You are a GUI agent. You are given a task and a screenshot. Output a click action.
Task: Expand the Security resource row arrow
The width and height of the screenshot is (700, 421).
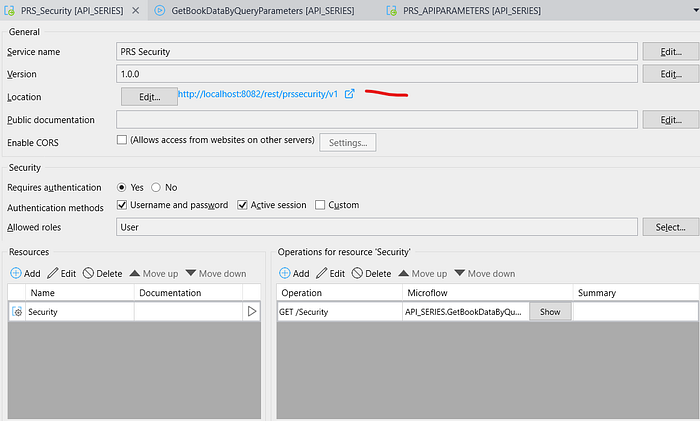(251, 312)
